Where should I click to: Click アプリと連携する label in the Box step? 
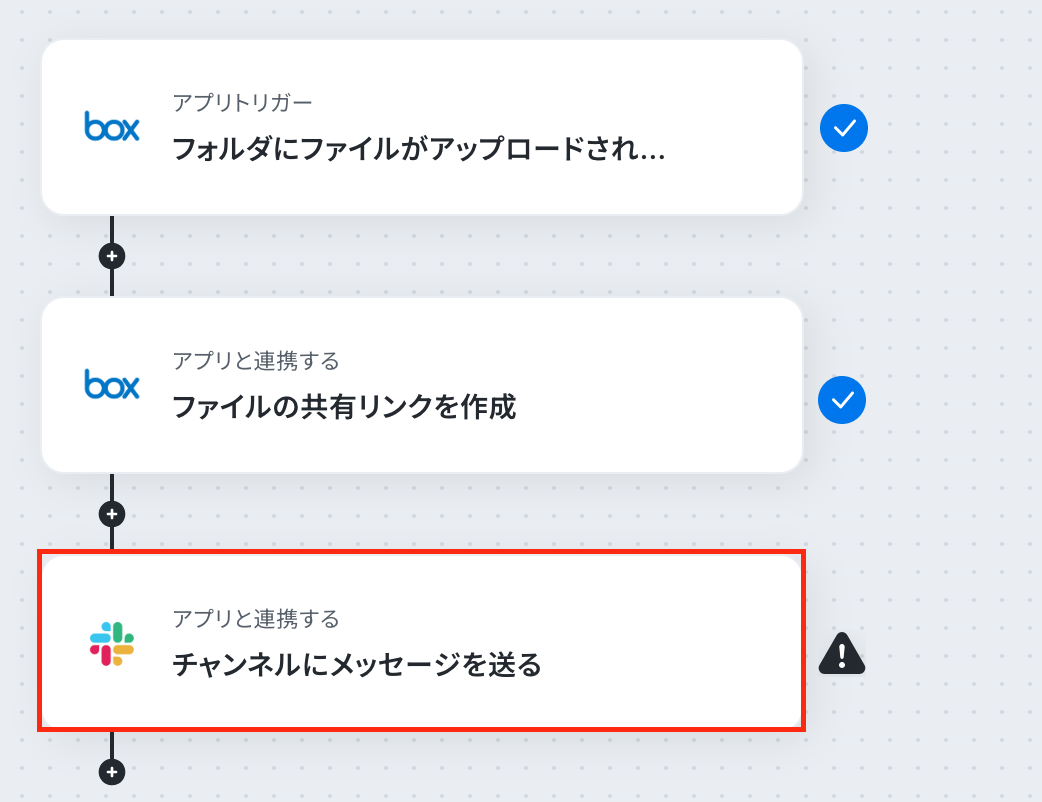[256, 361]
